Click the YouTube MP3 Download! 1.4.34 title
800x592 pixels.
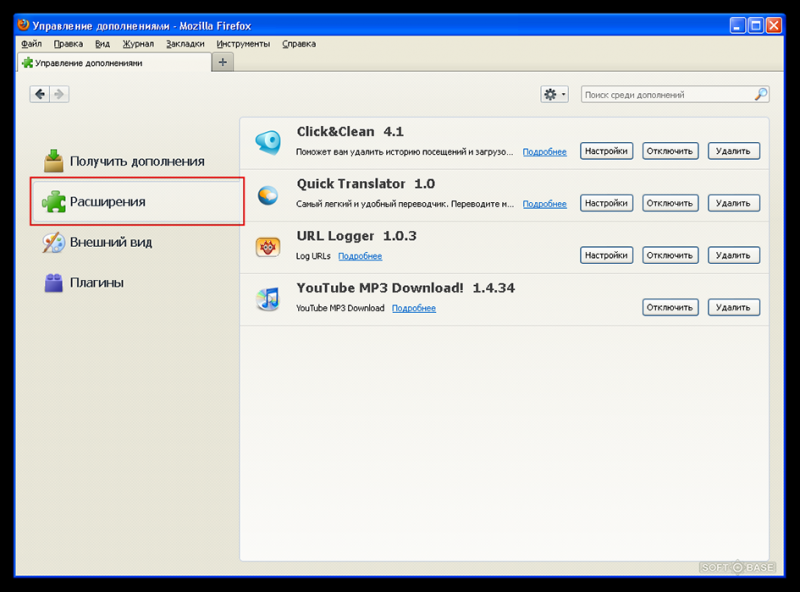point(406,288)
